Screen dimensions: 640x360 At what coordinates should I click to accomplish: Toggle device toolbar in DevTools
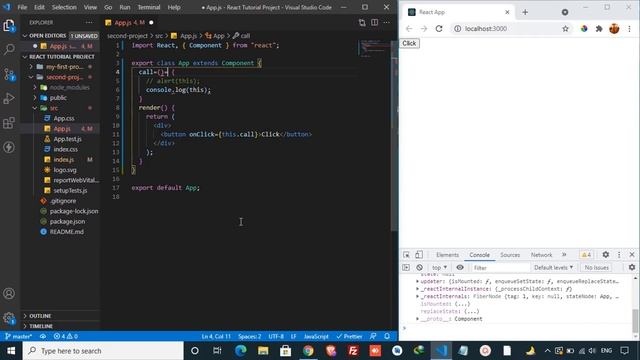[x=419, y=255]
